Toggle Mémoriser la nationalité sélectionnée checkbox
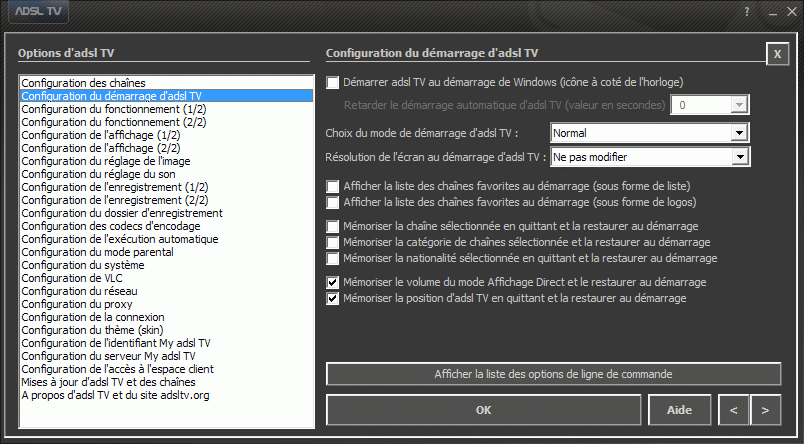Viewport: 804px width, 444px height. (x=332, y=258)
